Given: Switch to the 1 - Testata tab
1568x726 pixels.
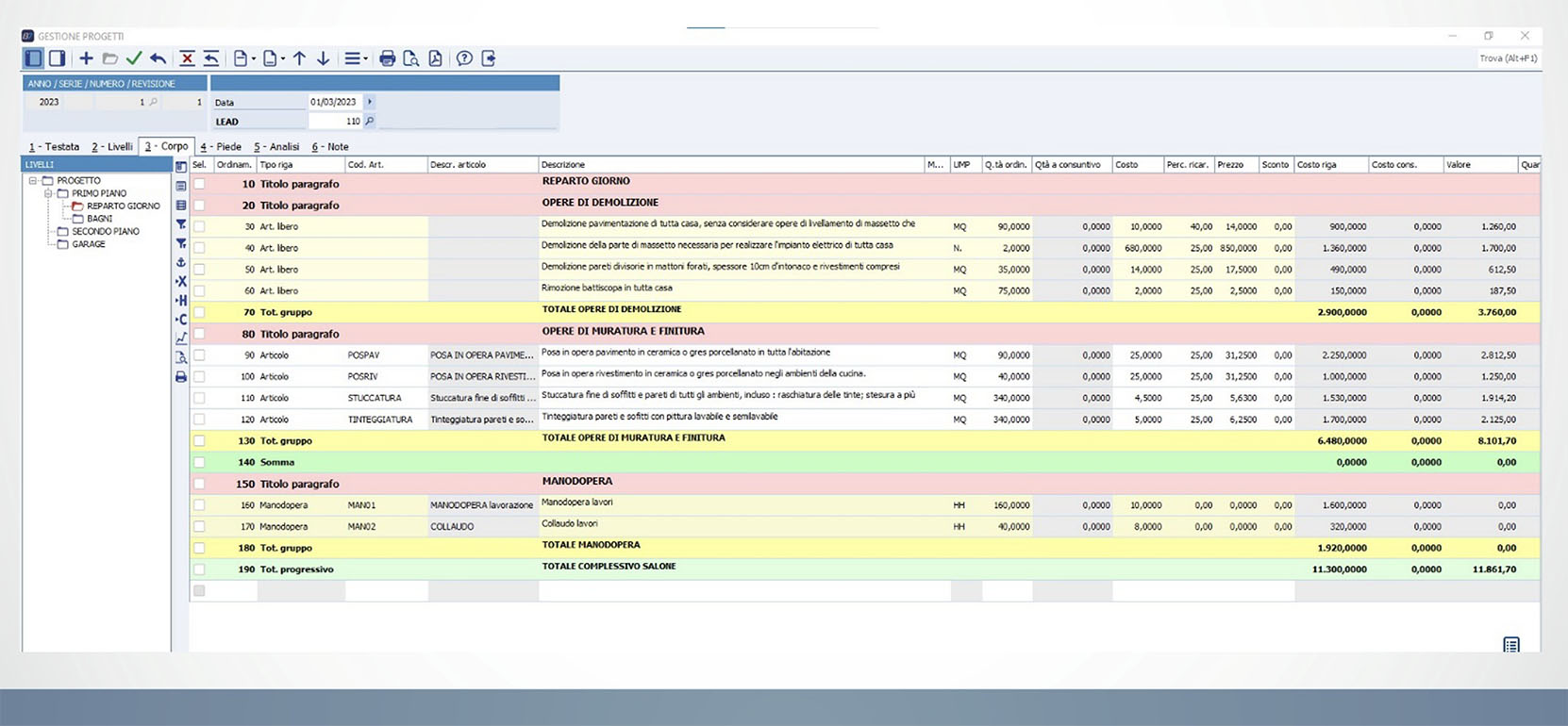Looking at the screenshot, I should [x=54, y=147].
